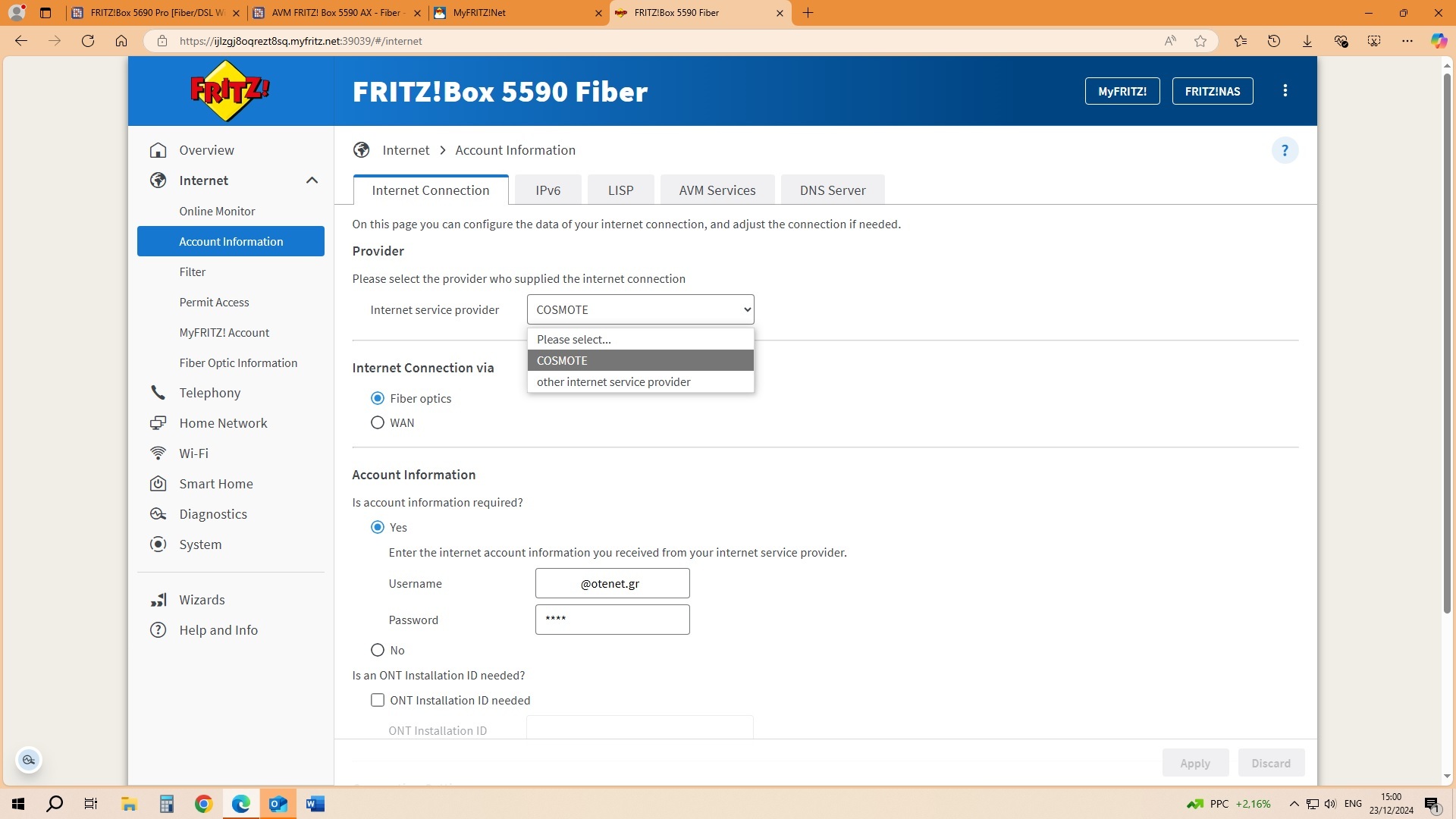Click the Diagnostics icon
Viewport: 1456px width, 819px height.
[x=158, y=514]
